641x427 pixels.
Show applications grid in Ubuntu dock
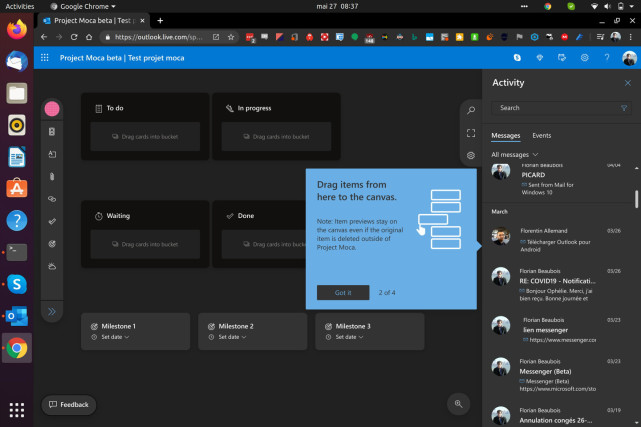[17, 410]
